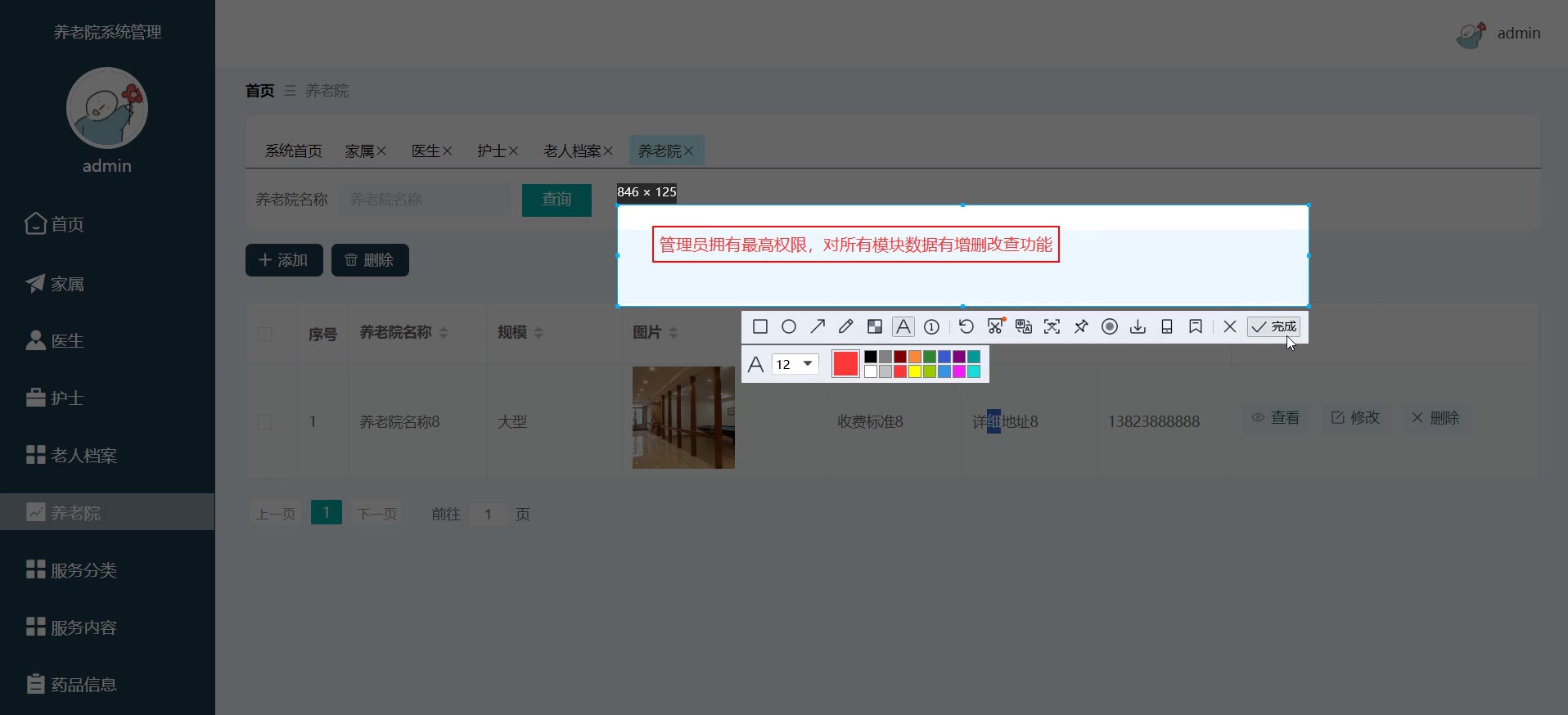This screenshot has width=1568, height=715.
Task: Pick the black color swatch
Action: point(871,357)
